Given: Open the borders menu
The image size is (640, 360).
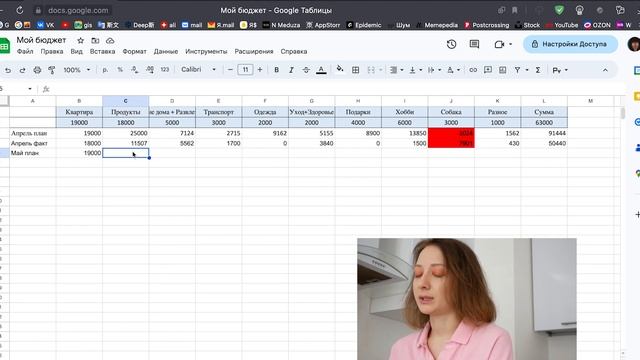Looking at the screenshot, I should [356, 70].
